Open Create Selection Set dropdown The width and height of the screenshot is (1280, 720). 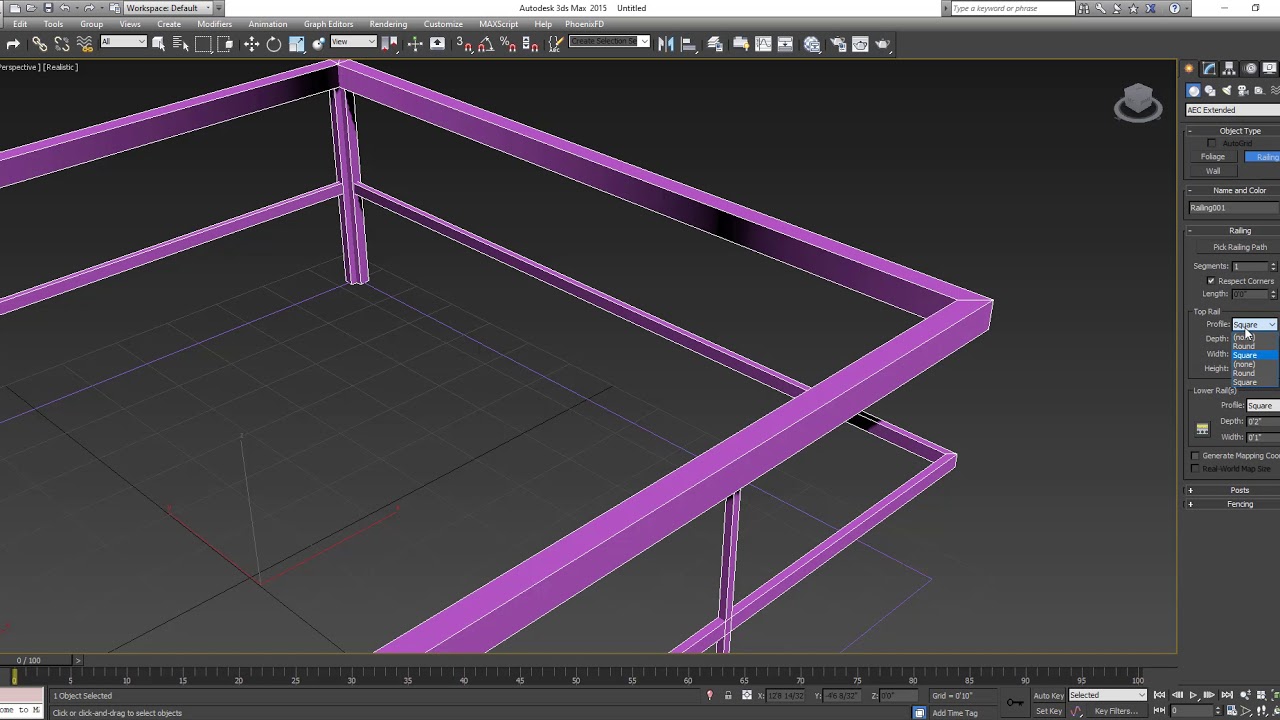click(609, 42)
